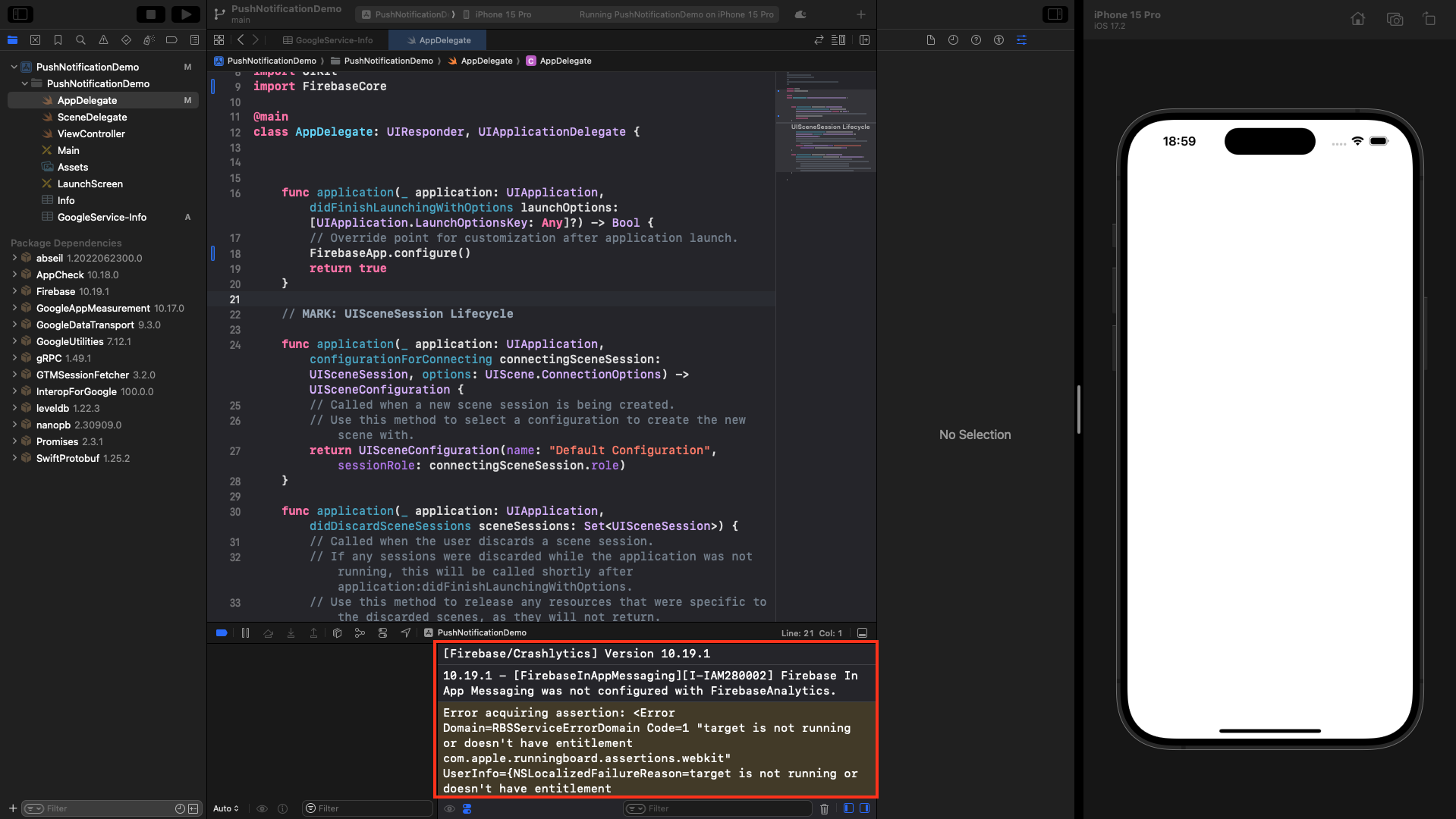Expand the AppCheck package

[14, 275]
